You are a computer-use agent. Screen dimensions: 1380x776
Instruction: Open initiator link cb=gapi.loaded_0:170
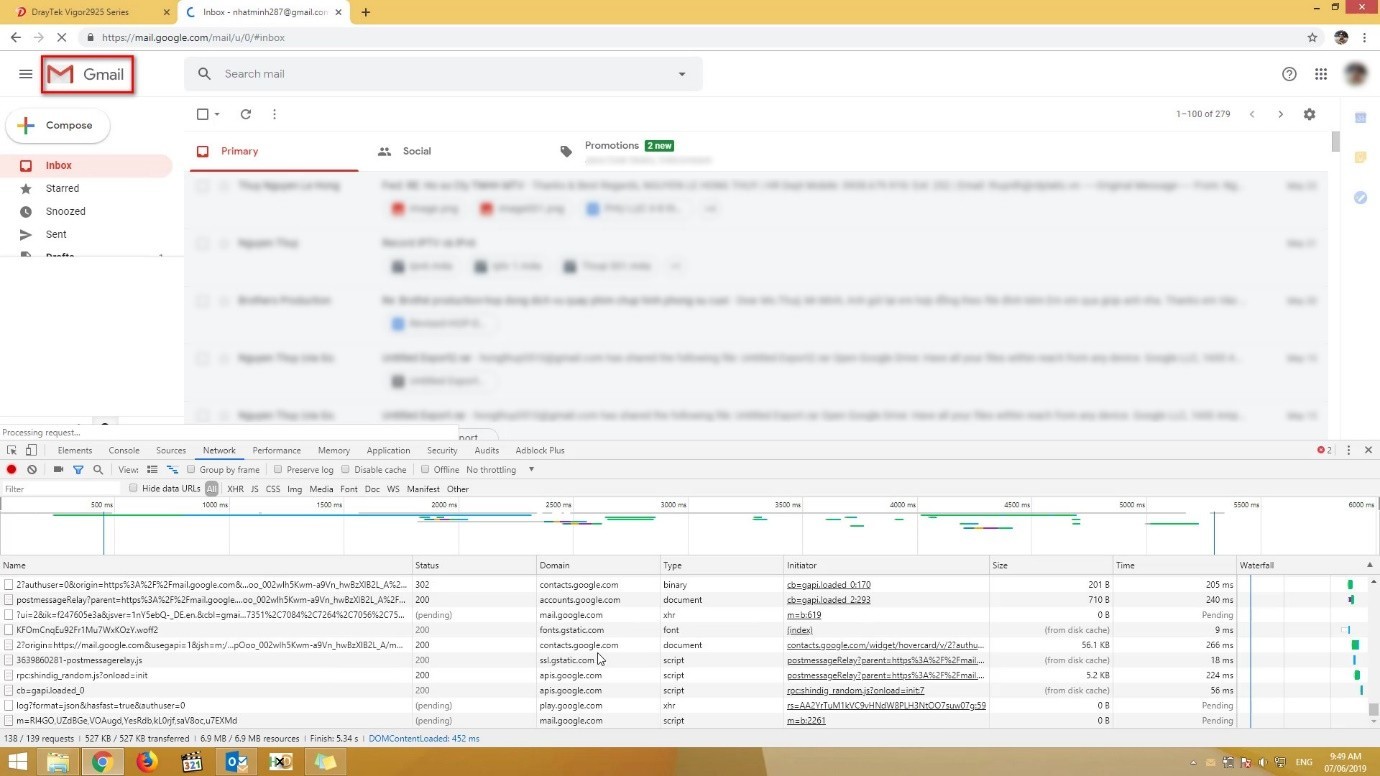829,585
